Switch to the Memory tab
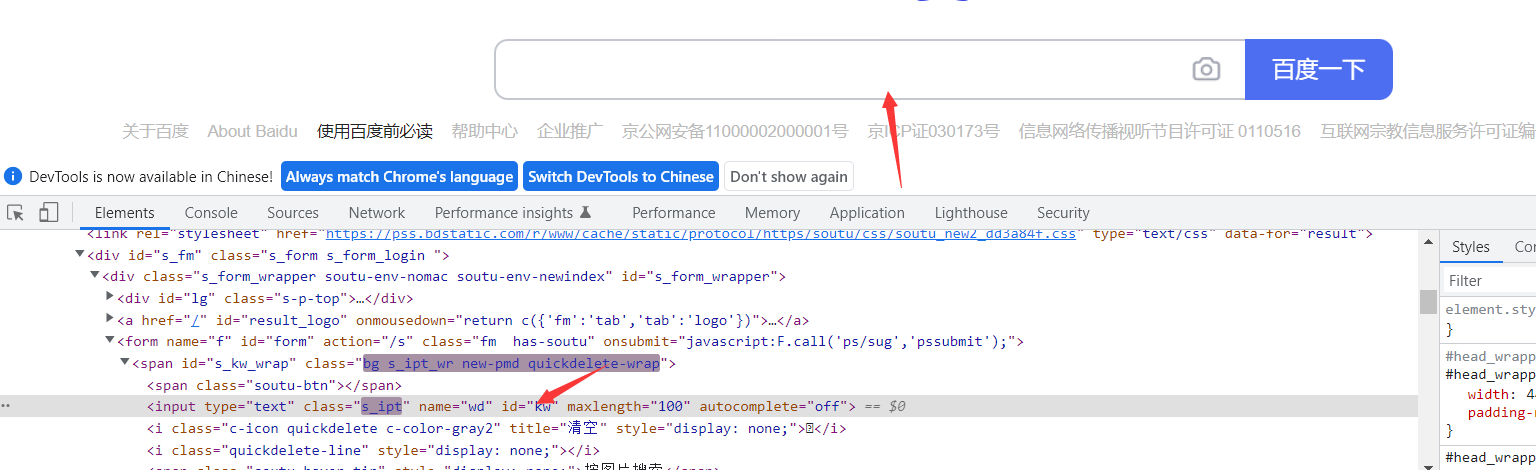1536x470 pixels. 772,212
